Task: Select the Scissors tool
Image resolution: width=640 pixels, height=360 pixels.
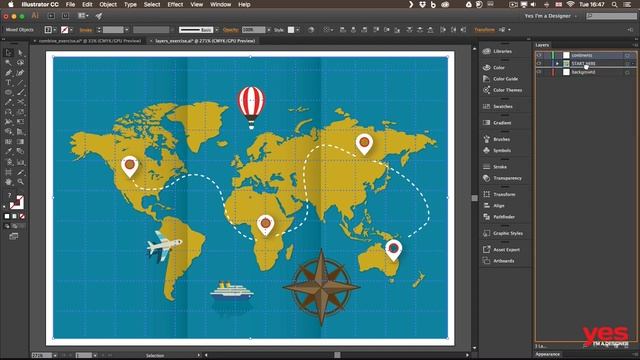Action: [20, 102]
